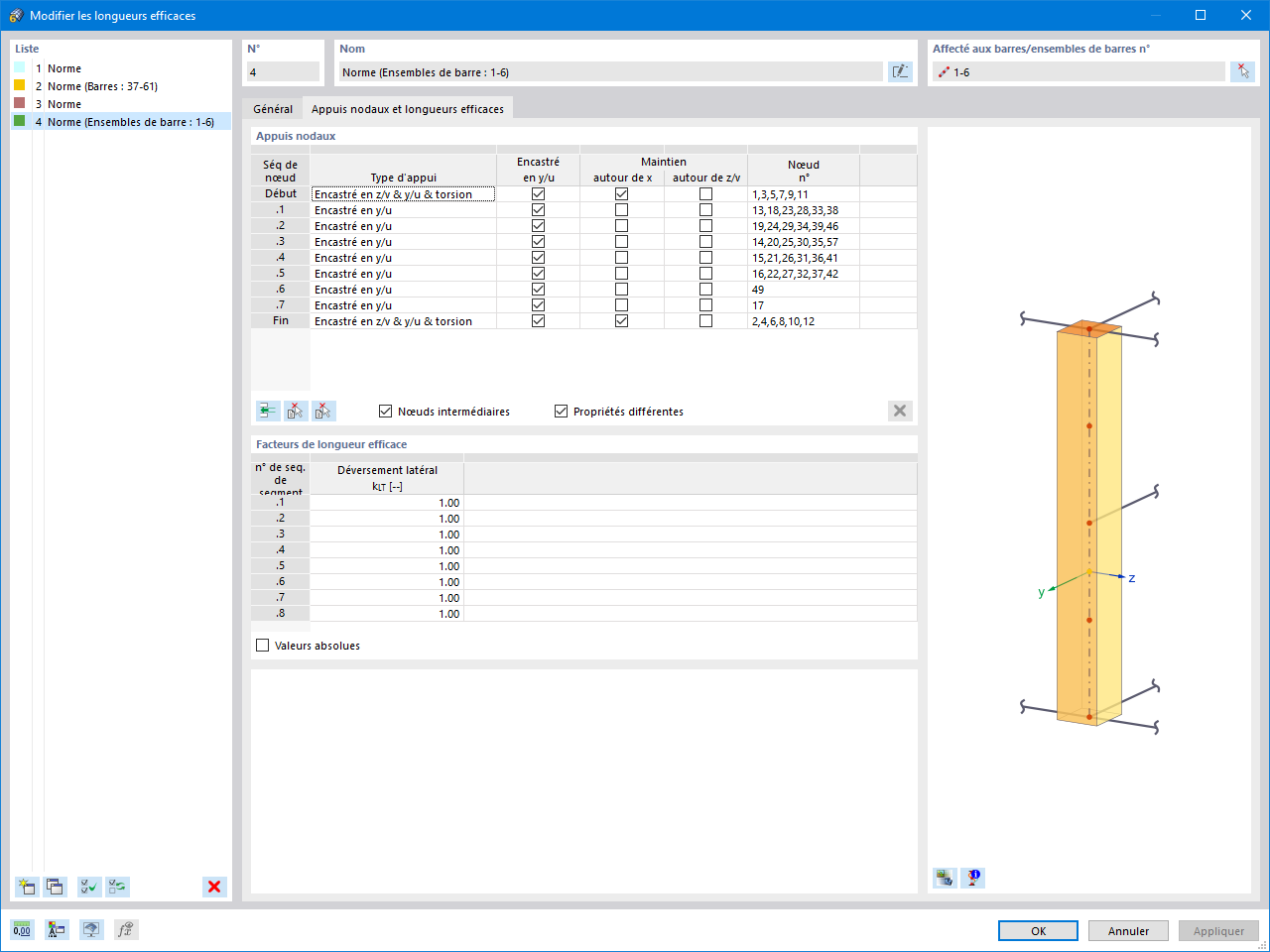This screenshot has width=1270, height=952.
Task: Uncheck Encastré en y/u for the Début row
Action: [539, 194]
